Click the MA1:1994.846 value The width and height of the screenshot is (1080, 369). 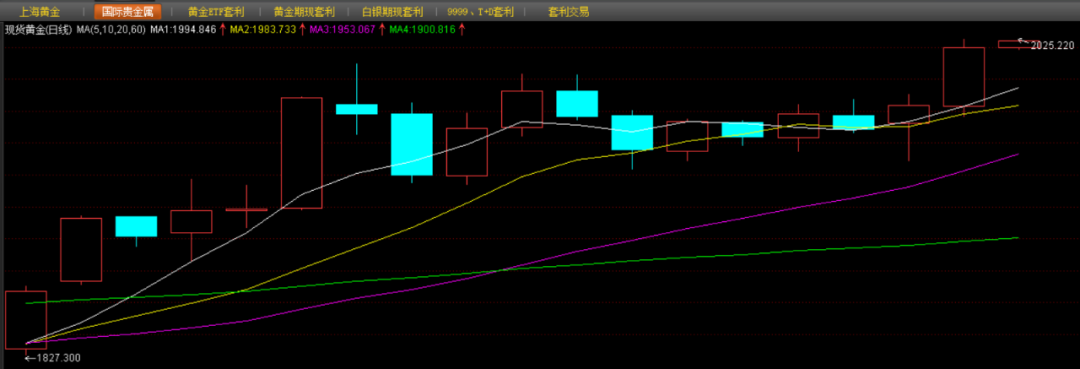point(183,30)
